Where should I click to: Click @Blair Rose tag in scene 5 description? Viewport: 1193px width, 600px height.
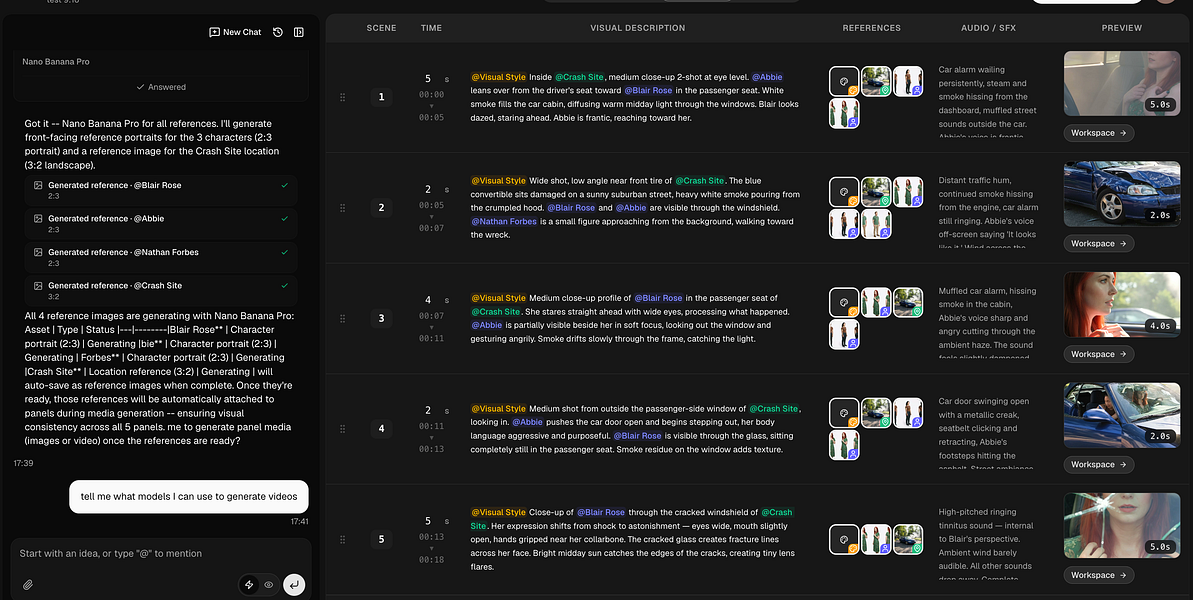(601, 512)
